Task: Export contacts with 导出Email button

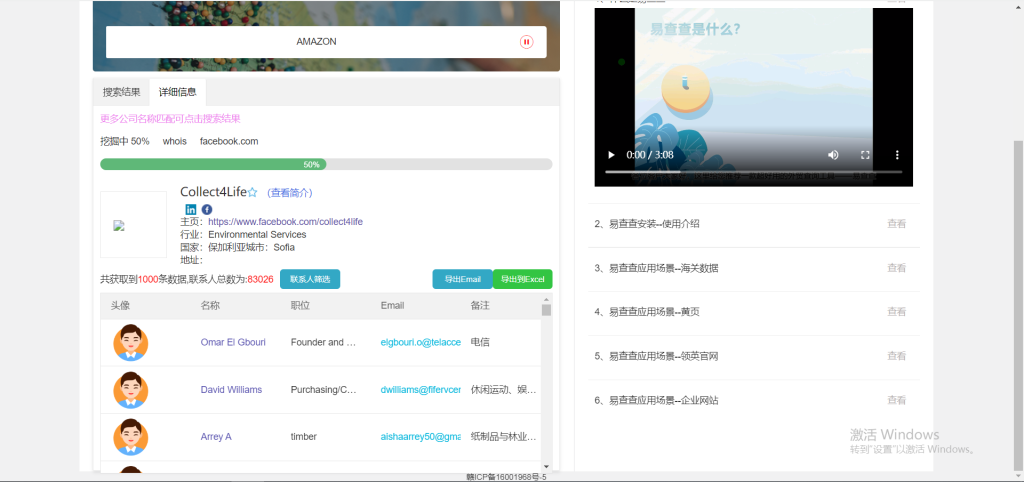Action: (462, 279)
